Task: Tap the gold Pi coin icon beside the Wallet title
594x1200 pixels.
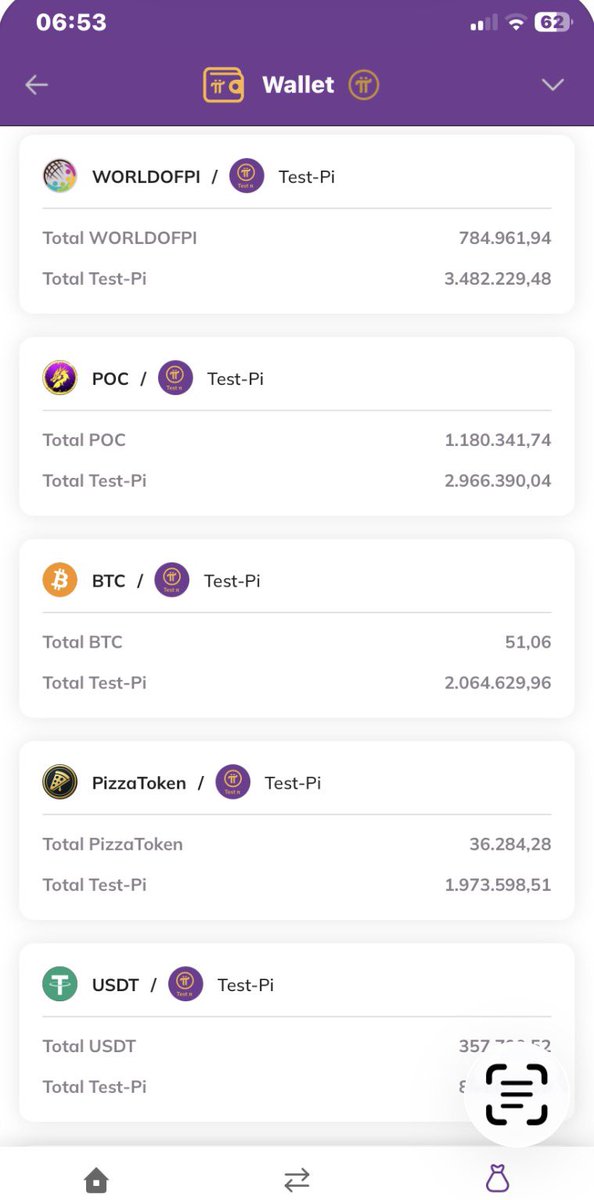Action: 364,85
